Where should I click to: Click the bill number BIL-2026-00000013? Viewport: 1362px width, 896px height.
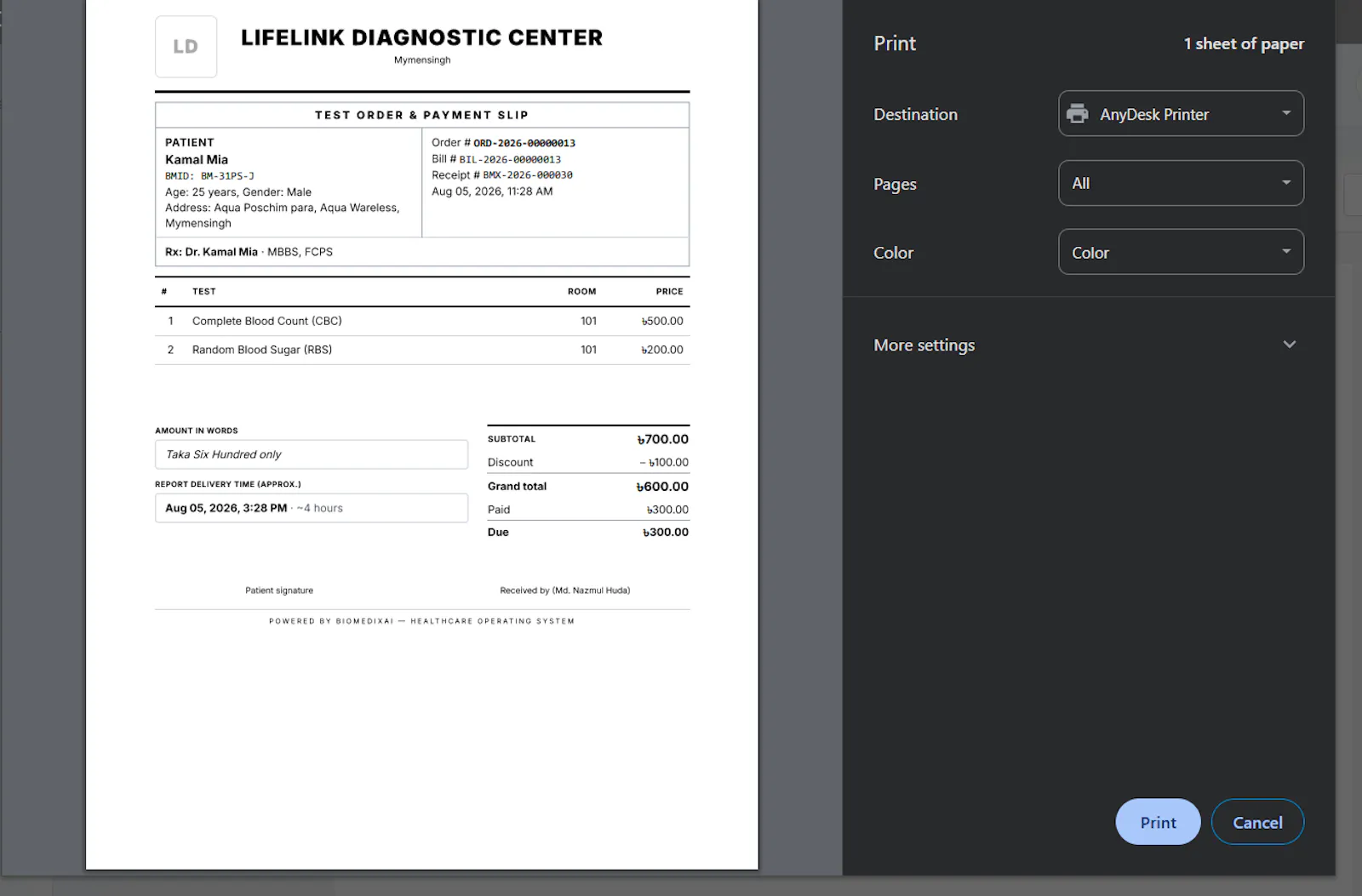click(510, 159)
